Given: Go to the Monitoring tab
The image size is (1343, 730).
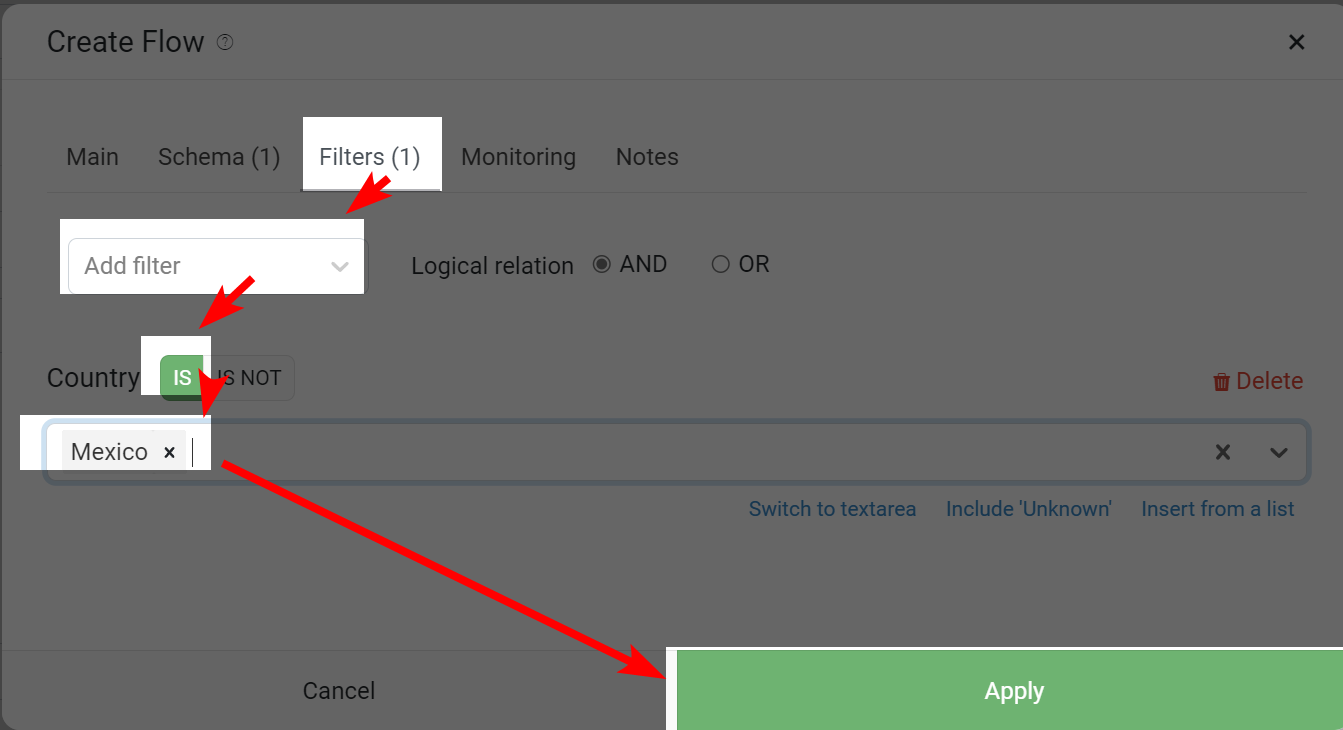Looking at the screenshot, I should pyautogui.click(x=518, y=157).
